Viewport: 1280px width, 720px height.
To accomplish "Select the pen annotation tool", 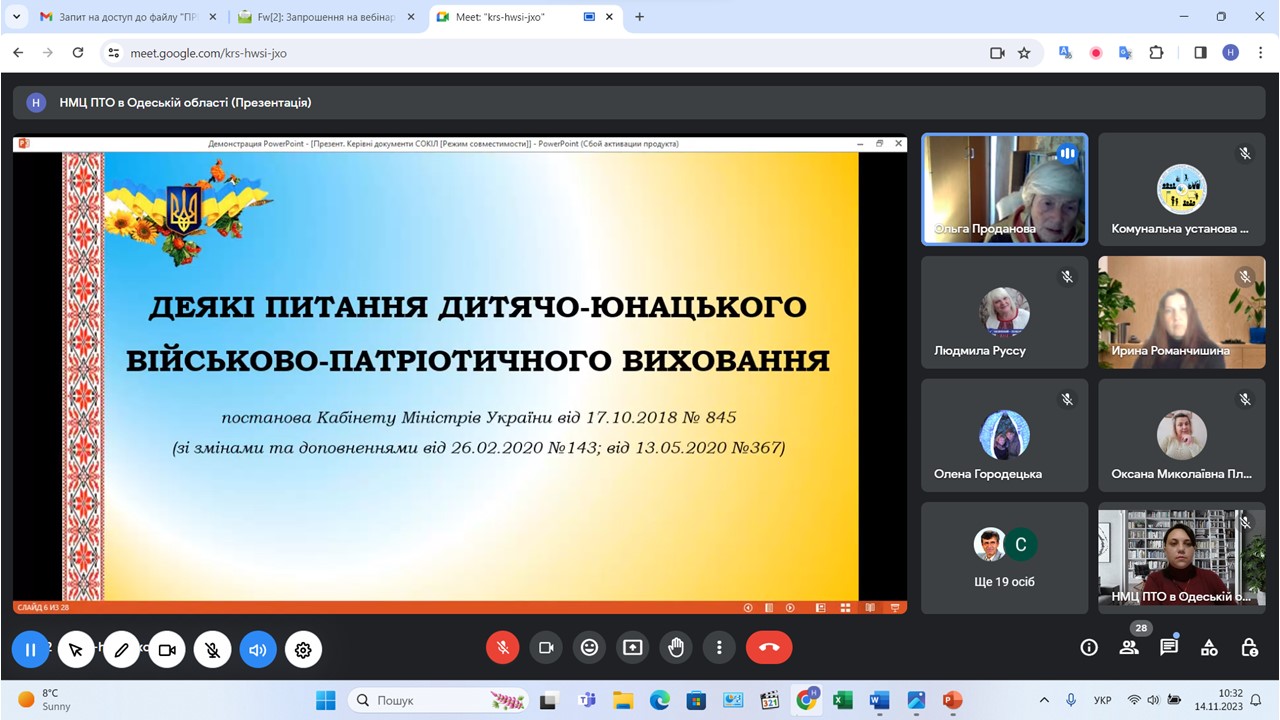I will 121,650.
